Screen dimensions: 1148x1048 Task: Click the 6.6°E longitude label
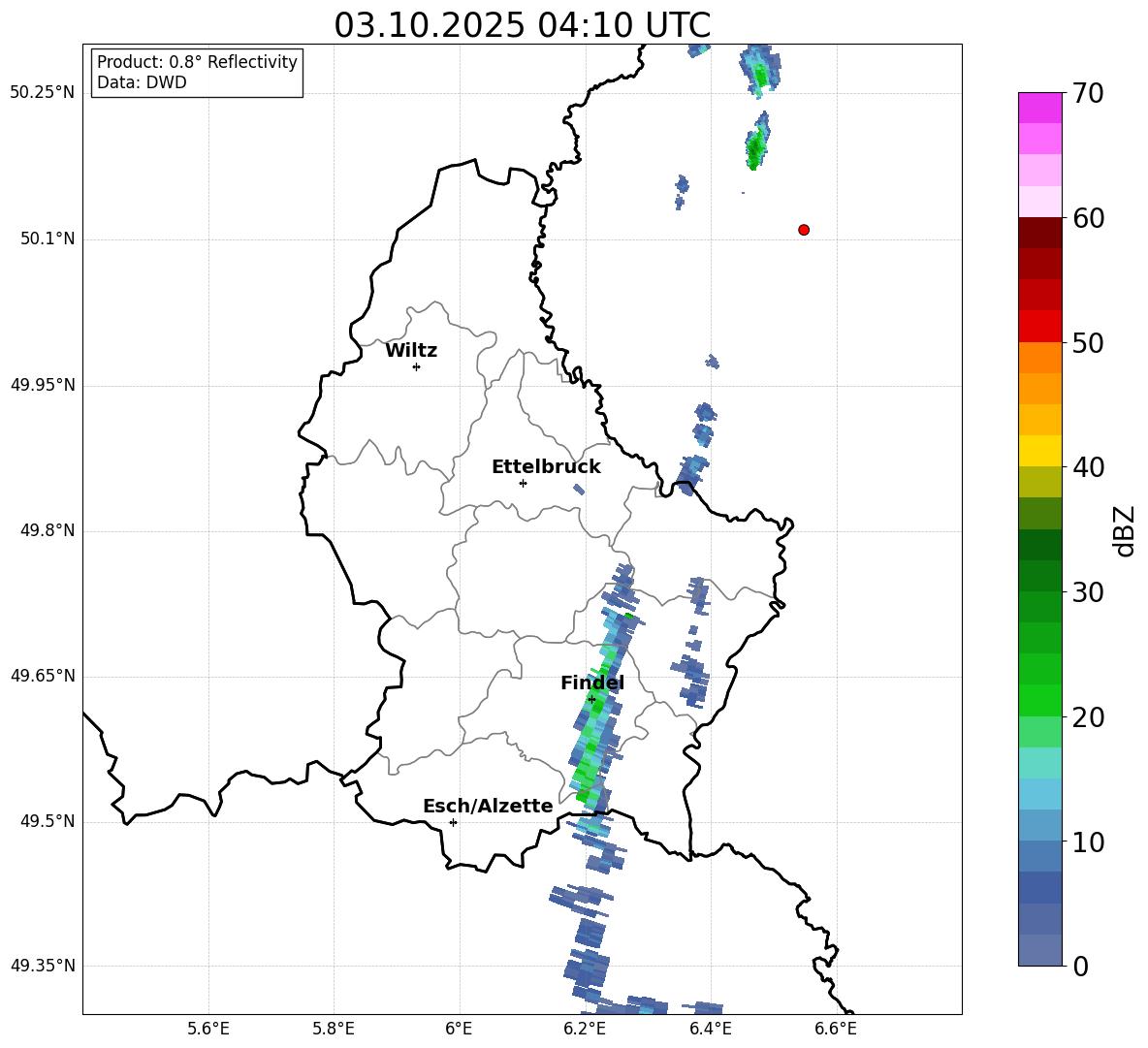point(836,1029)
